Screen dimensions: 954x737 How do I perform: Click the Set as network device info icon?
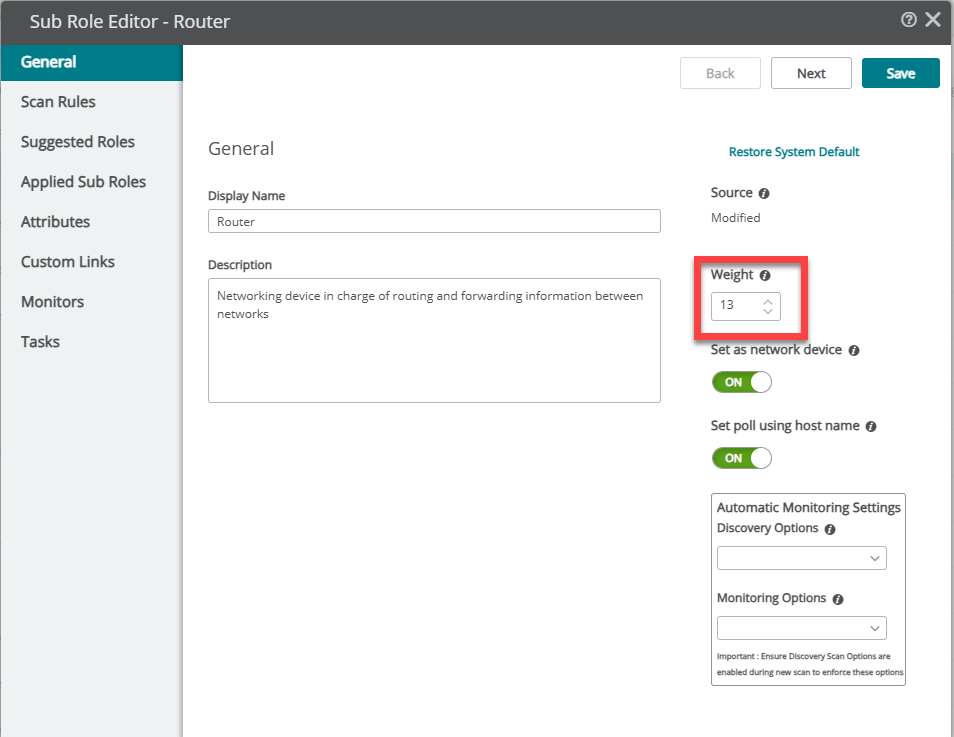pyautogui.click(x=854, y=351)
